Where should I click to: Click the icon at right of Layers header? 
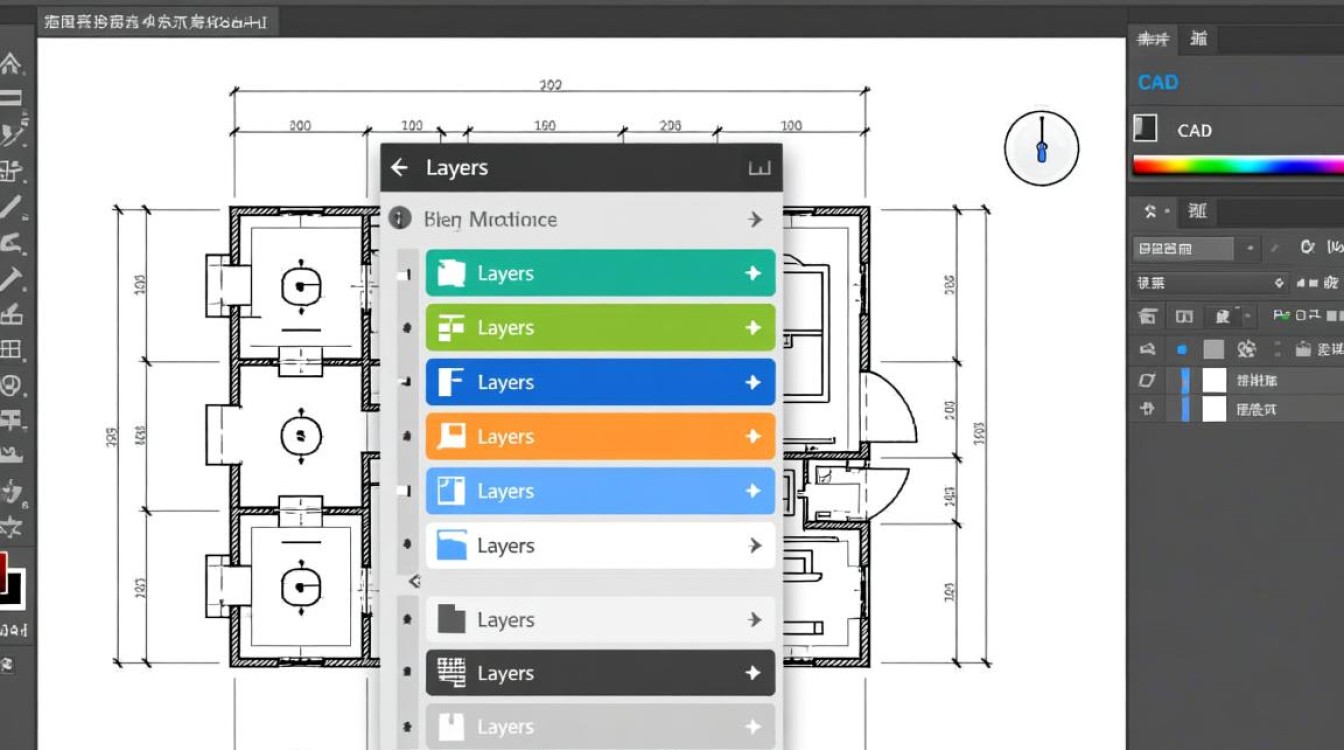point(759,169)
